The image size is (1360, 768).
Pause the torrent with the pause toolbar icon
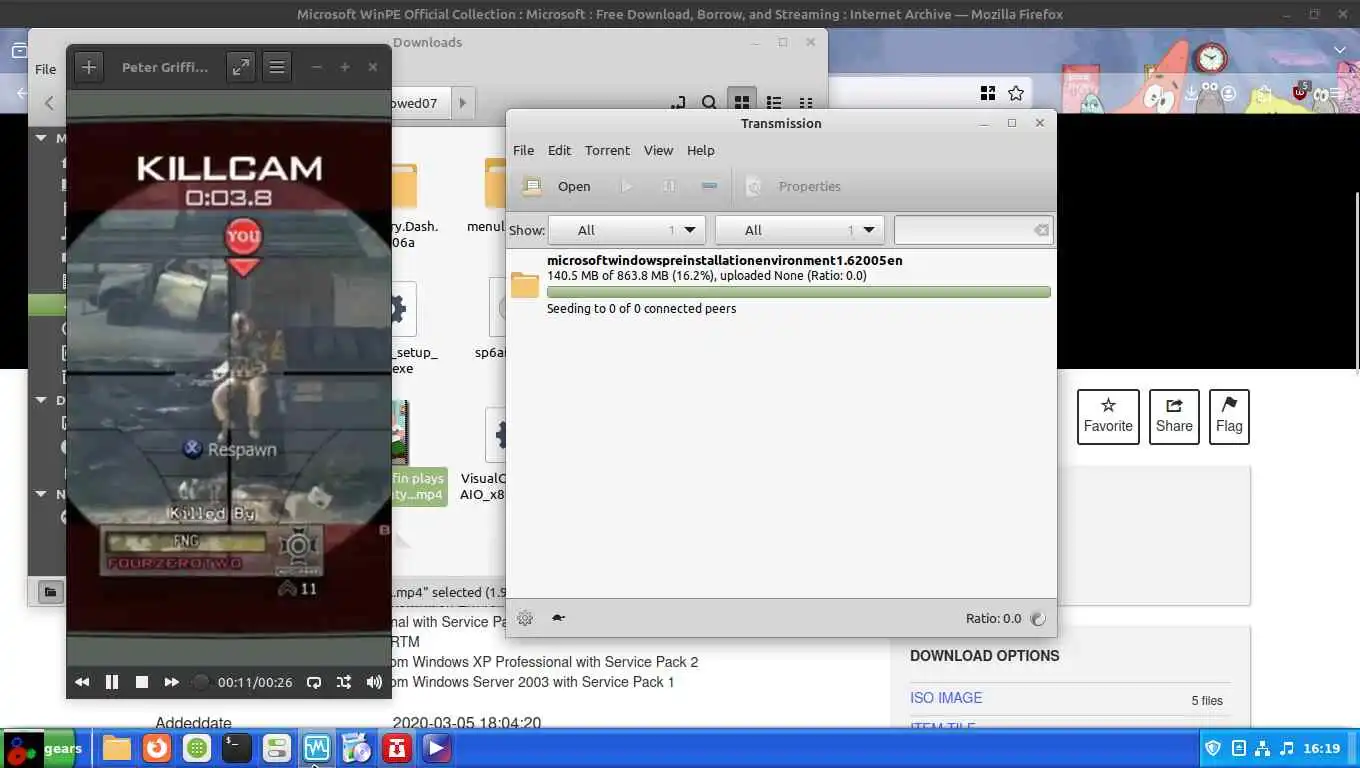coord(669,186)
